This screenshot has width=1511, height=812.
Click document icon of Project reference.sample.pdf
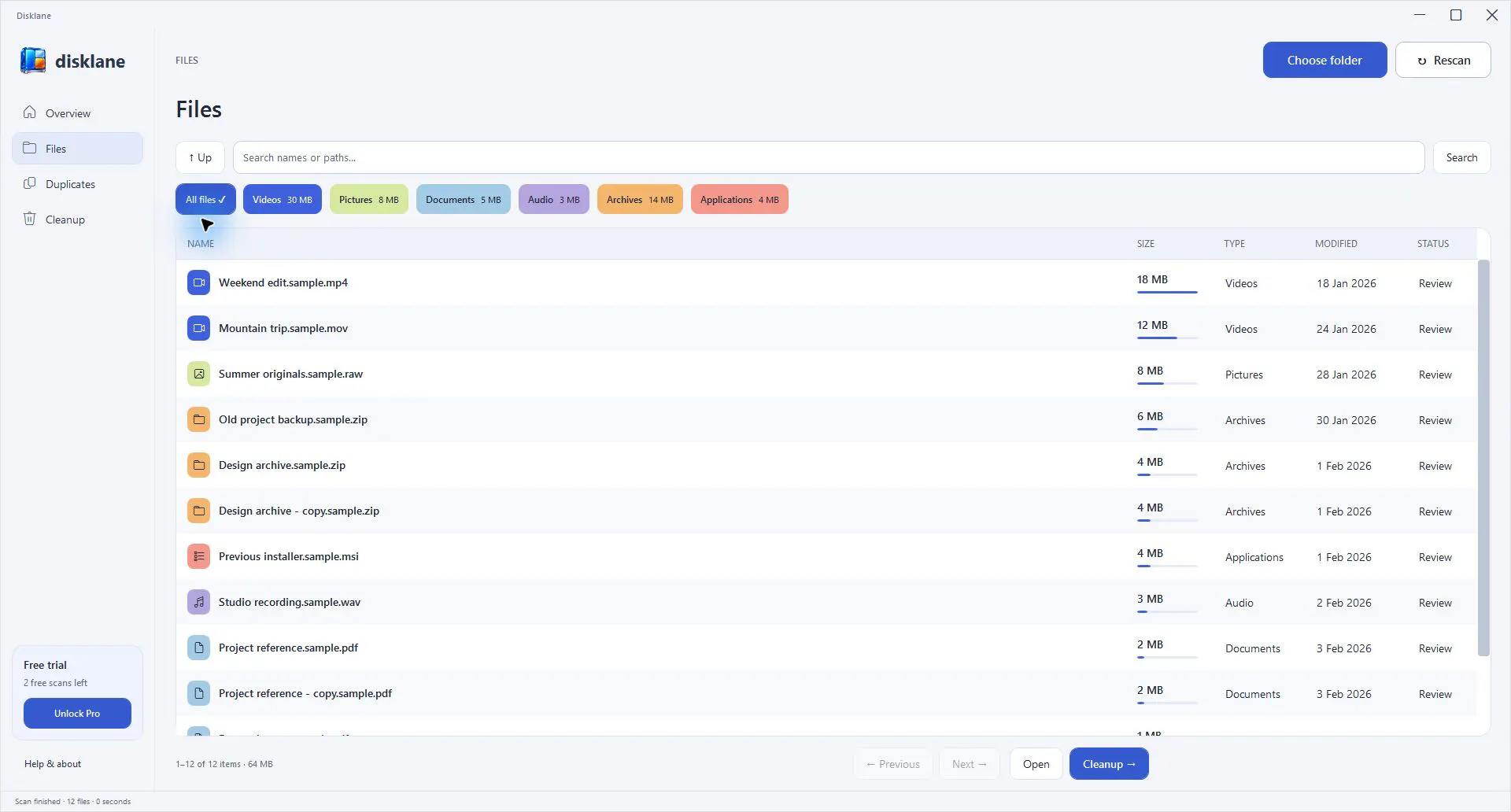pyautogui.click(x=198, y=648)
